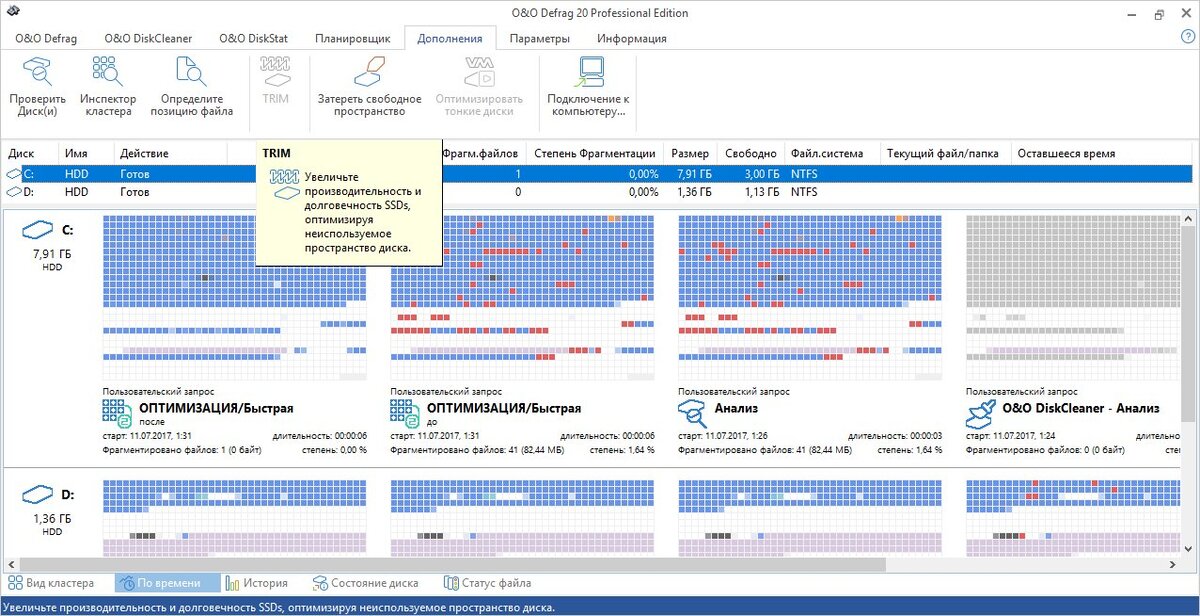Click the 'ОПТИМИЗАЦИЯ/Быстрая' title above 'после'
The height and width of the screenshot is (616, 1200).
[216, 409]
